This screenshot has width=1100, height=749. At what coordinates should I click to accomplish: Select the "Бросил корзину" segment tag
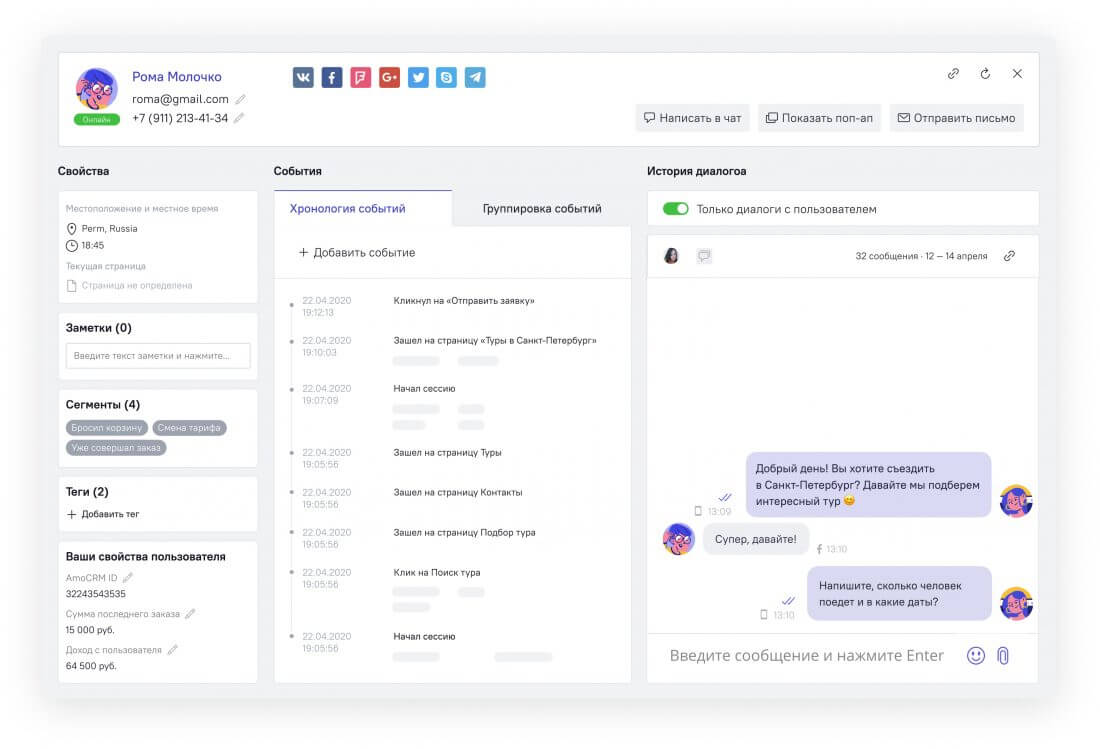pos(107,428)
